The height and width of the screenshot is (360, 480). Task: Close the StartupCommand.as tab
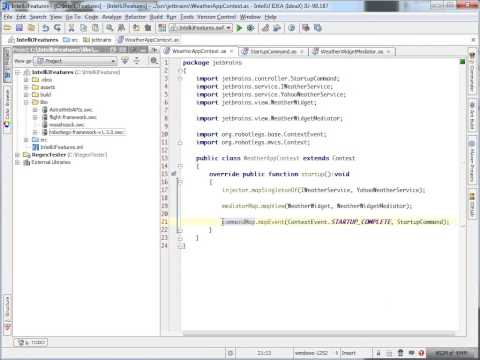(x=301, y=51)
